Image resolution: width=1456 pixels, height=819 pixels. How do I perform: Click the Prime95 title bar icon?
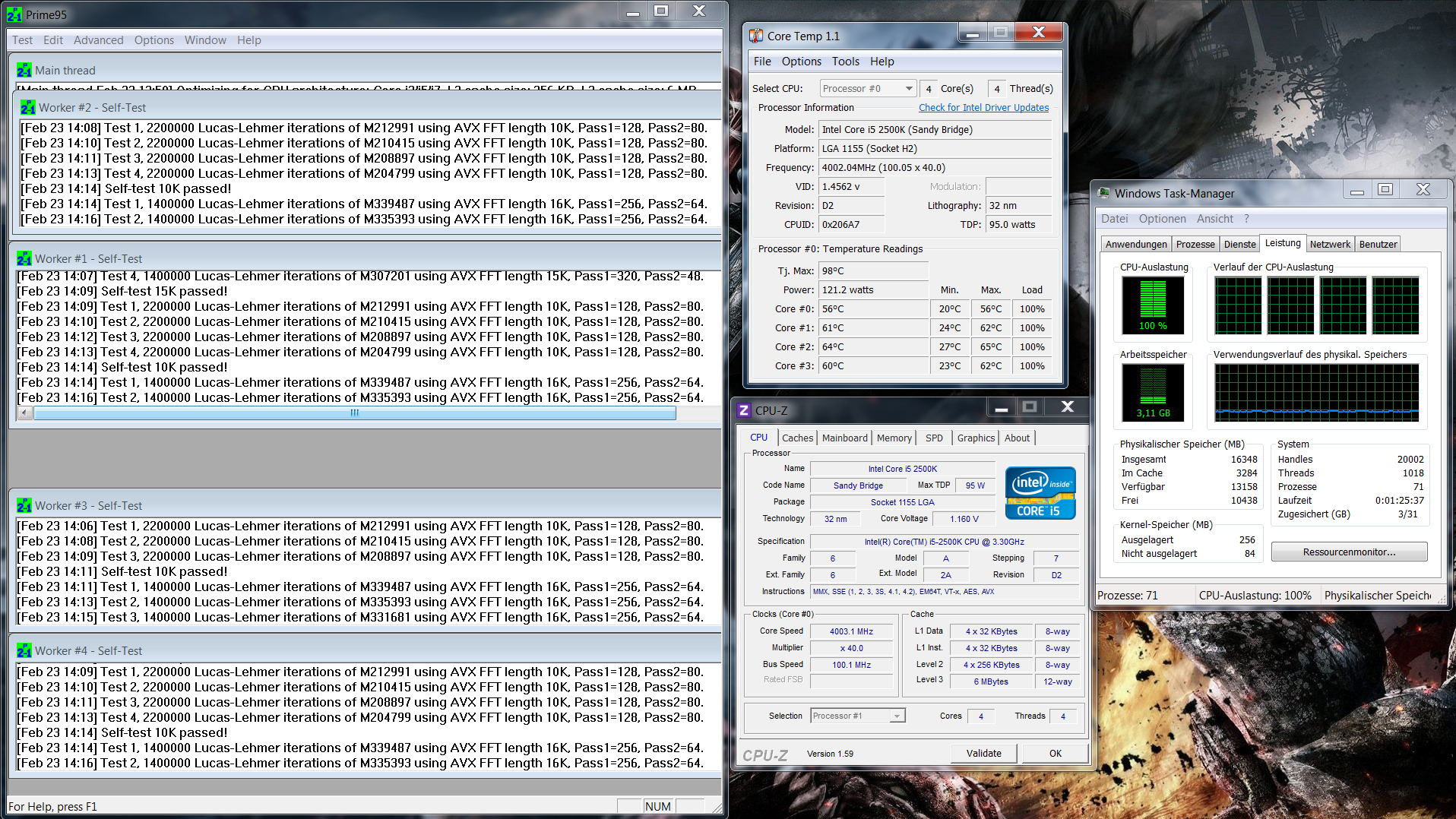click(14, 14)
